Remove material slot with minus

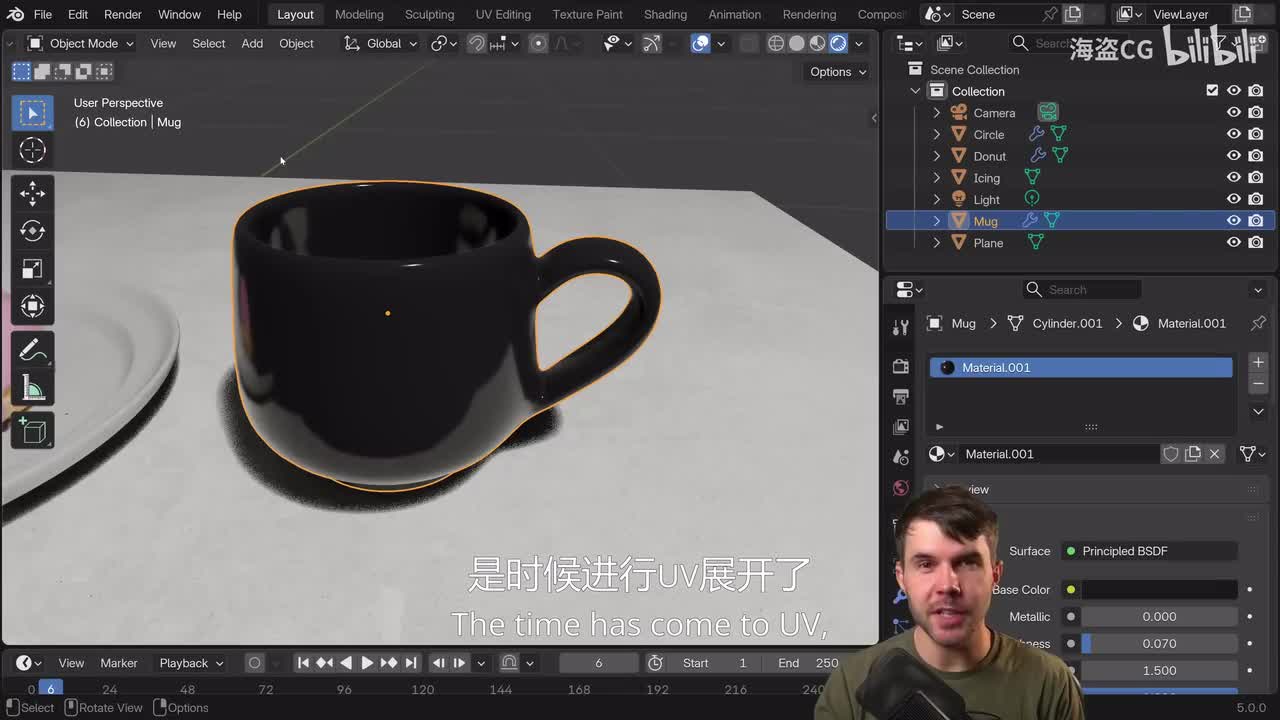coord(1258,383)
